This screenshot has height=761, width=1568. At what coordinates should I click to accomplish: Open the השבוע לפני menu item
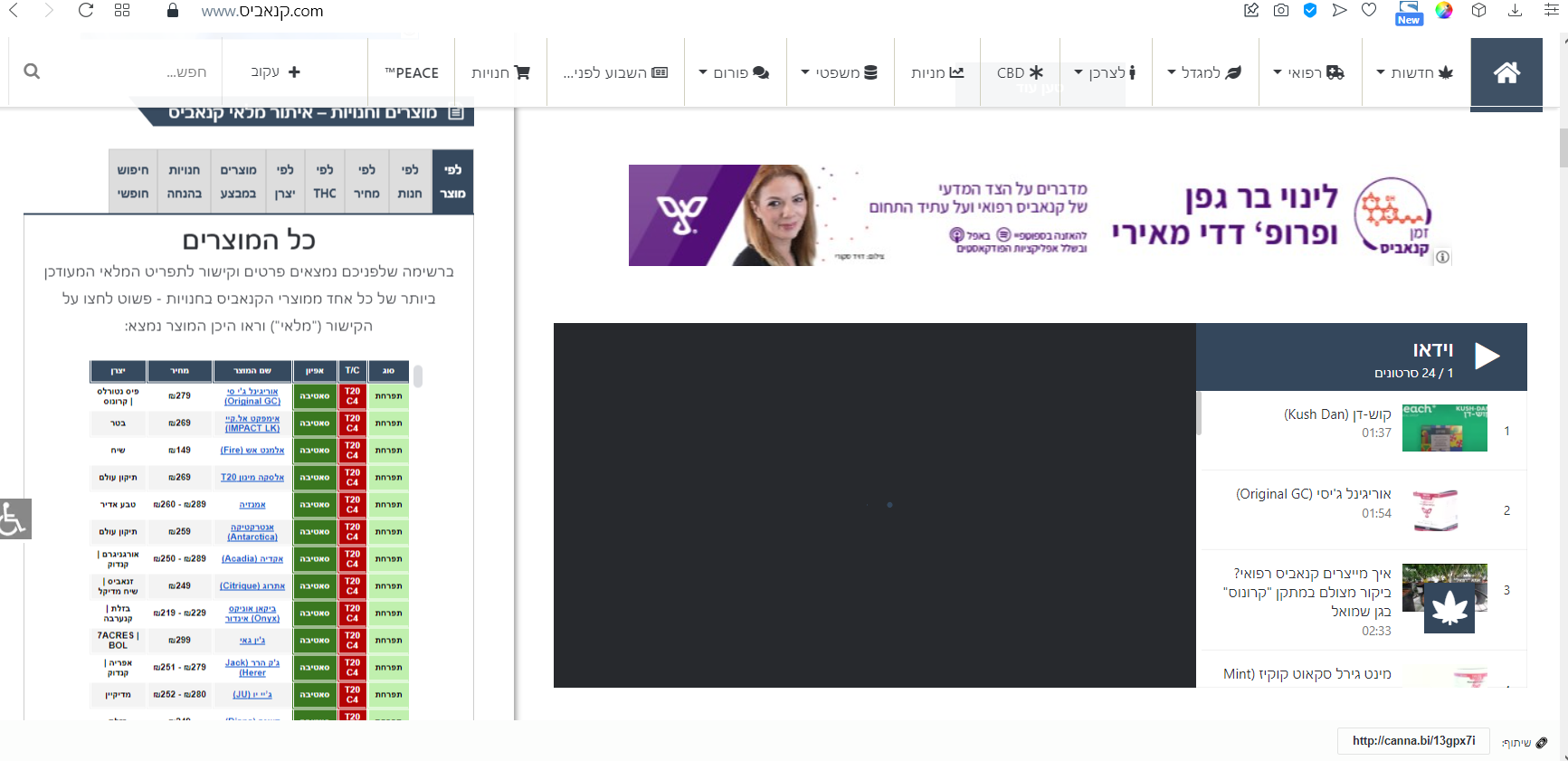coord(615,72)
